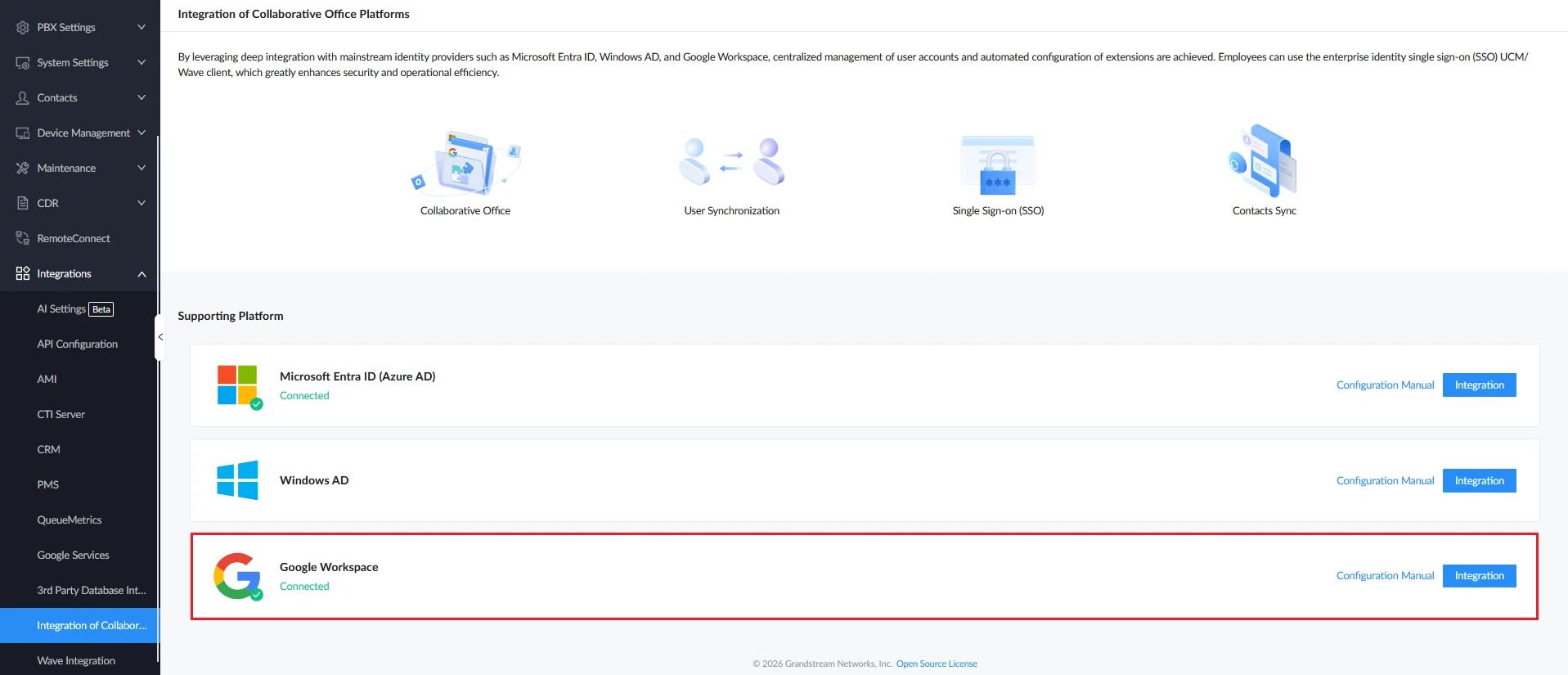Viewport: 1568px width, 675px height.
Task: Open Configuration Manual for Windows AD
Action: coord(1385,481)
